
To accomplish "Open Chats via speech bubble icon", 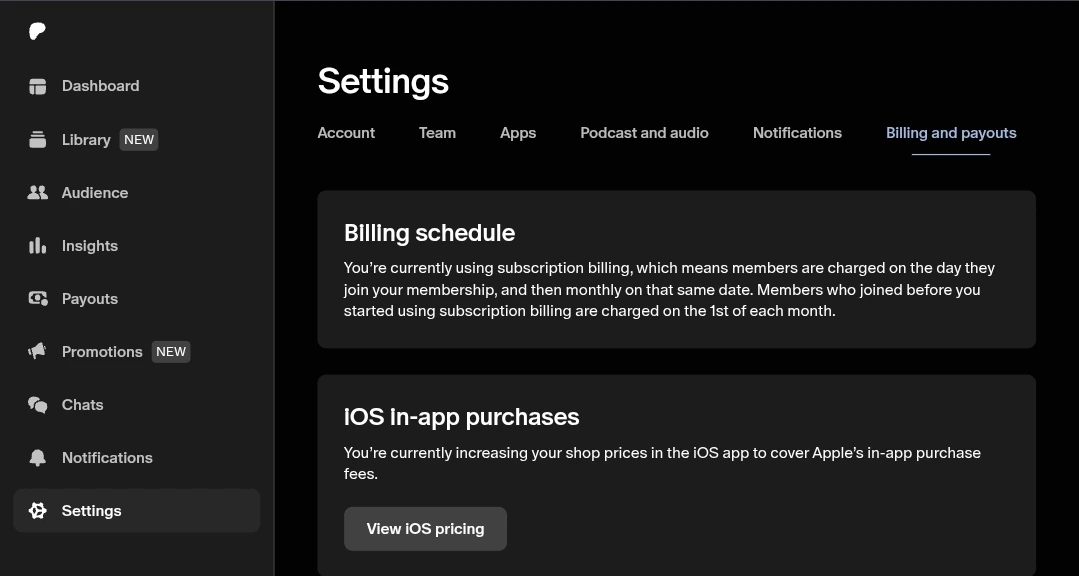I will [37, 405].
